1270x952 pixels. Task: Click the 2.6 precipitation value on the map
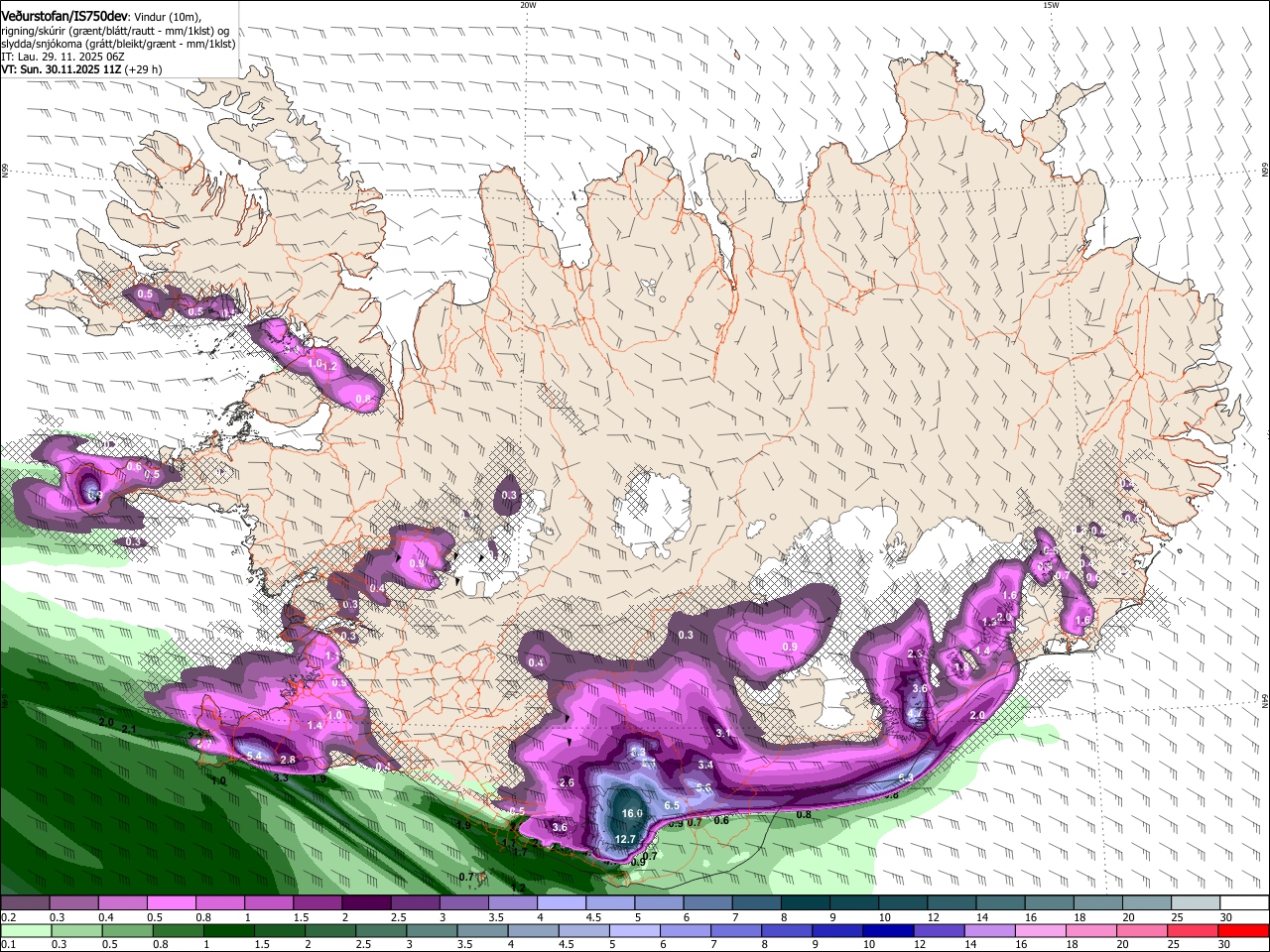click(x=567, y=782)
